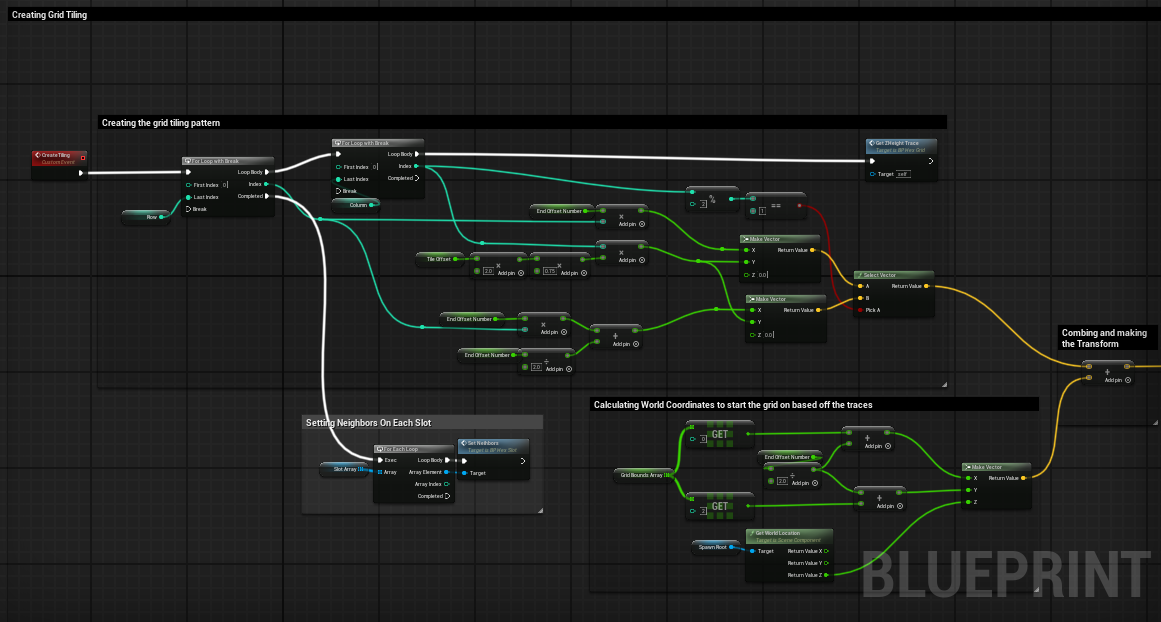Click the modulo (%) operator node

[x=712, y=197]
